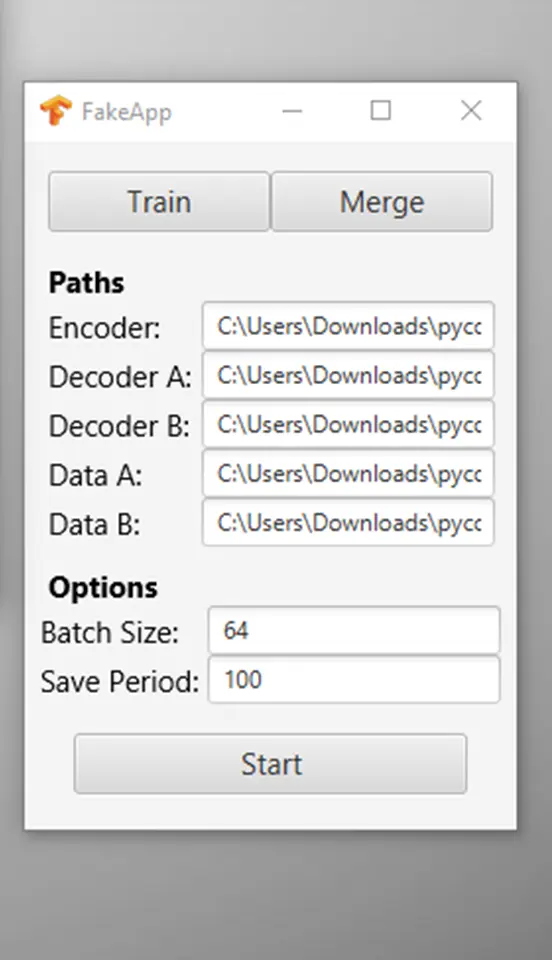Select the Decoder B path field
552x960 pixels.
coord(348,424)
